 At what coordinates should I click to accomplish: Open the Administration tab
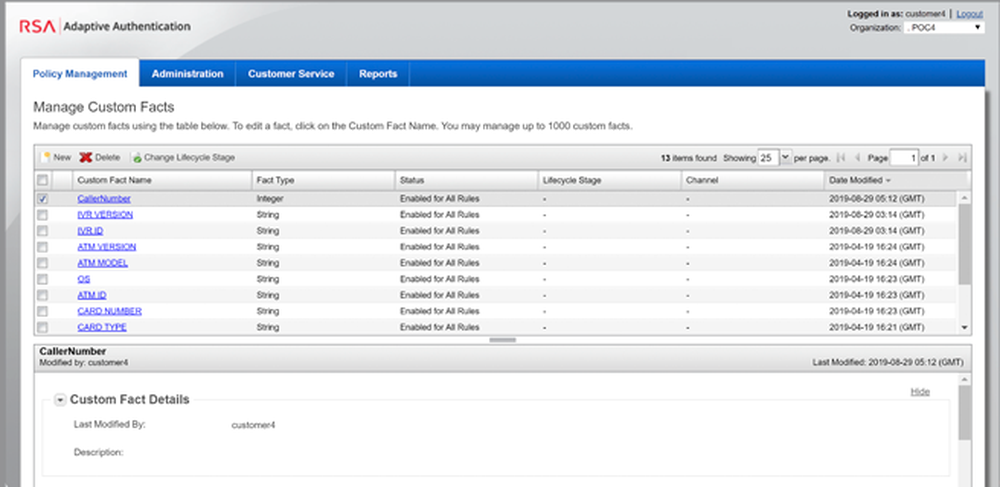click(188, 73)
